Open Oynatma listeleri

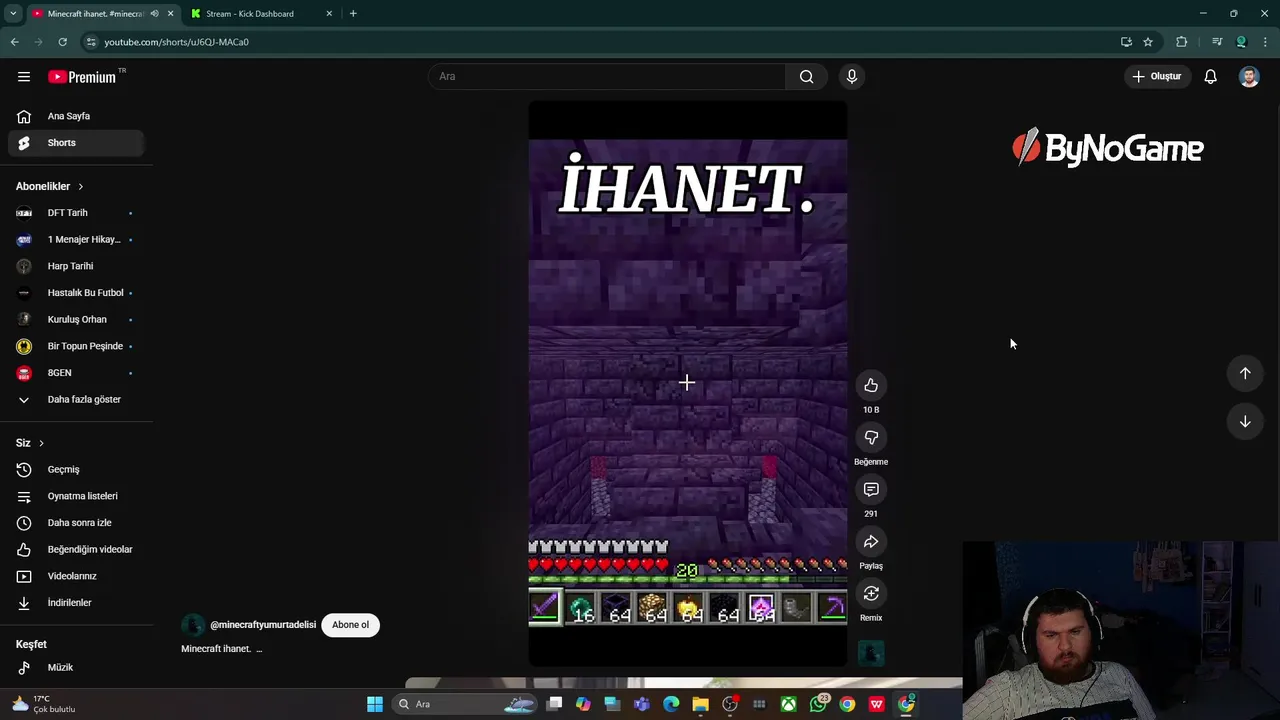[76, 496]
